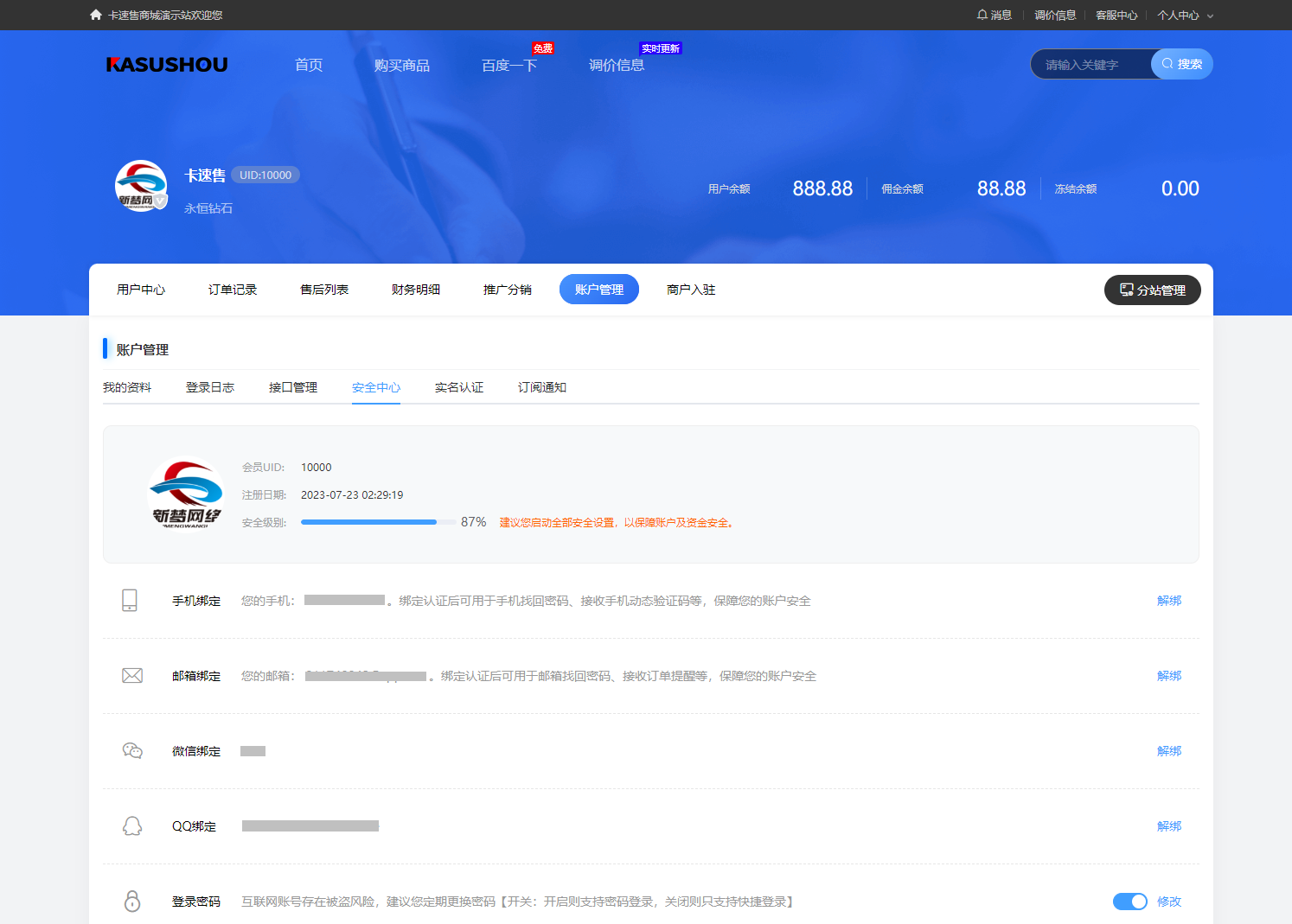The height and width of the screenshot is (924, 1292).
Task: Switch to the 推广分销 tab
Action: pos(508,290)
